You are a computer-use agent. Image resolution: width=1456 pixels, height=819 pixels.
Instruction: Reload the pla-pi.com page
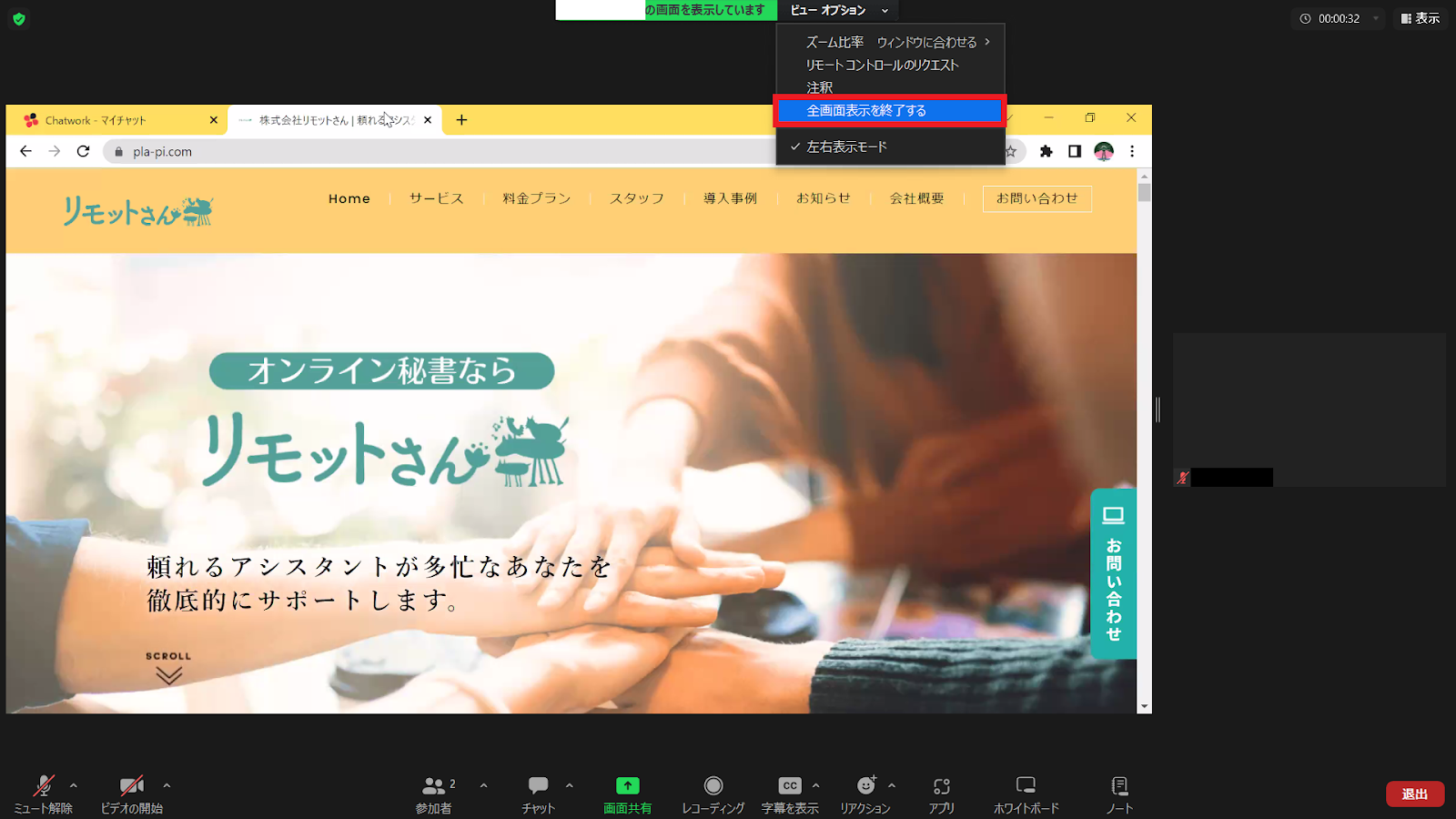84,151
